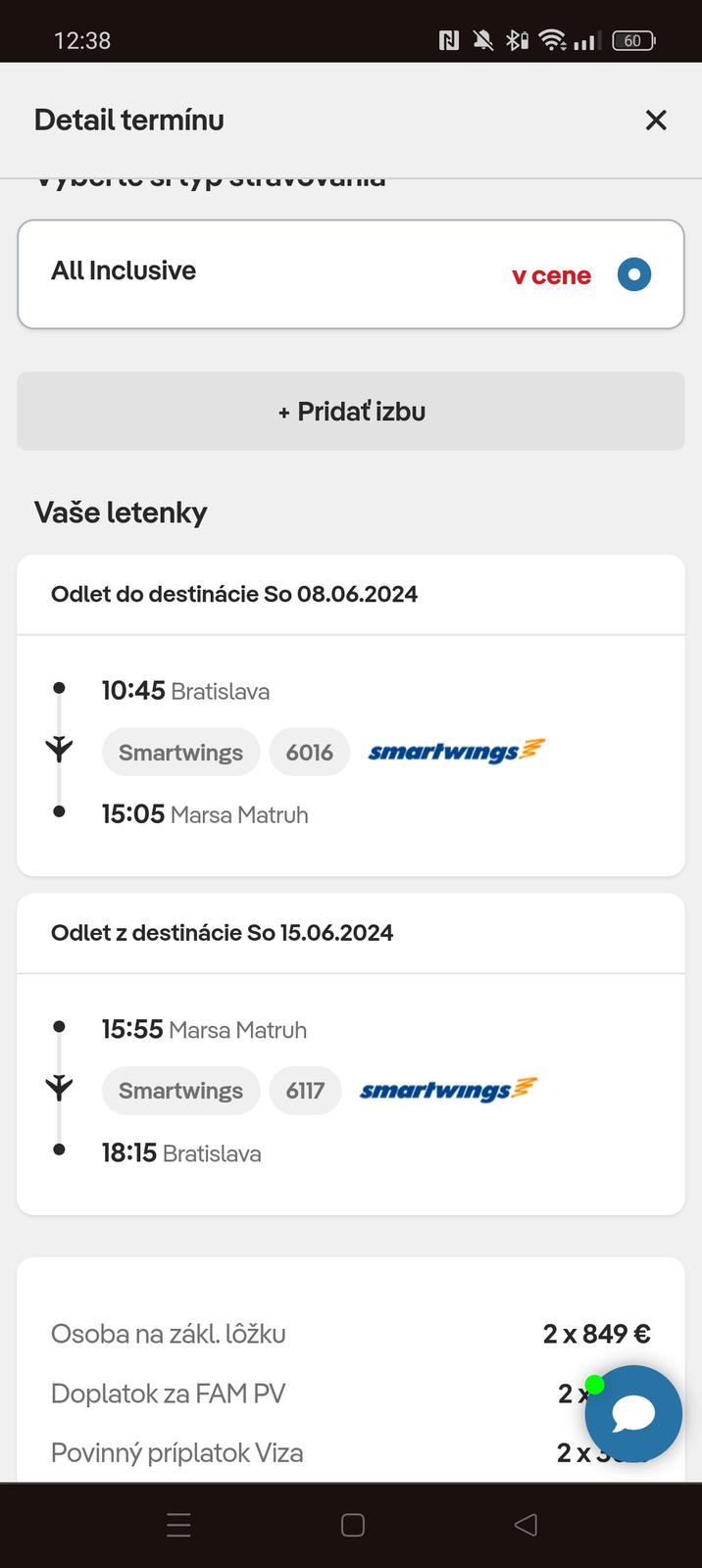Tap Smartwings logo on return flight
The width and height of the screenshot is (702, 1568).
point(448,1090)
